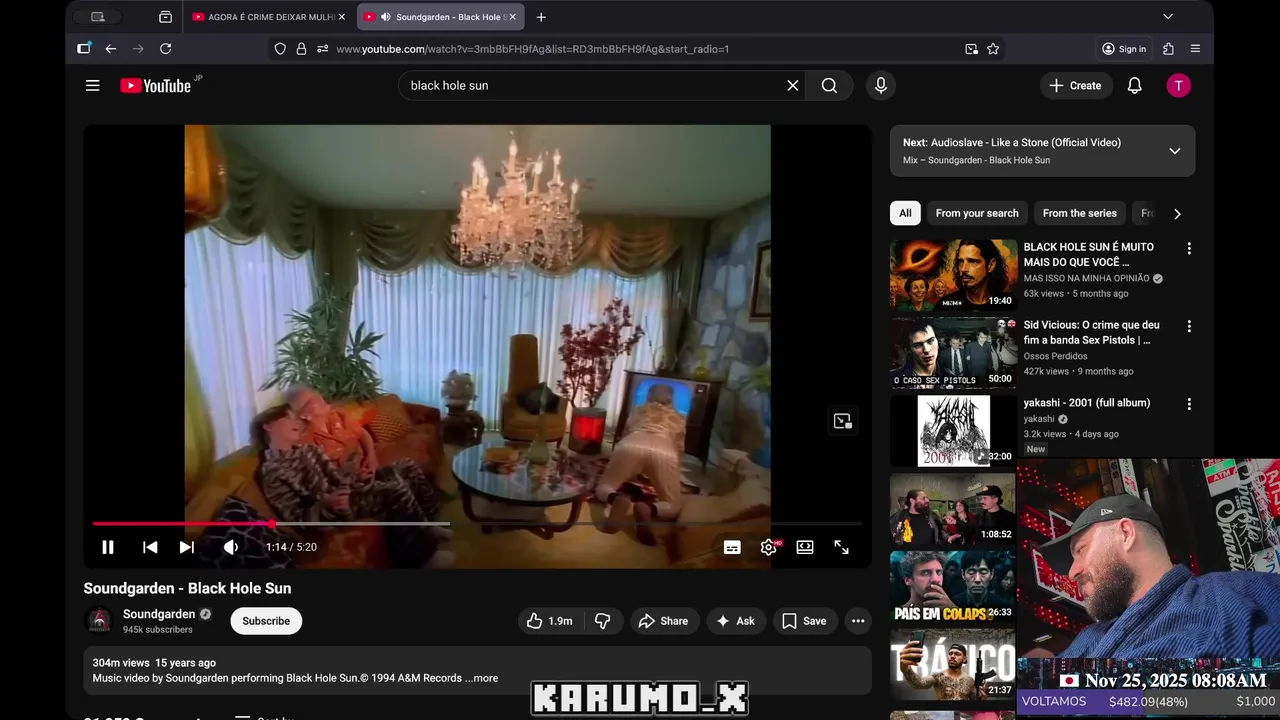Open site permissions icon in address bar
This screenshot has width=1280, height=720.
tap(322, 49)
